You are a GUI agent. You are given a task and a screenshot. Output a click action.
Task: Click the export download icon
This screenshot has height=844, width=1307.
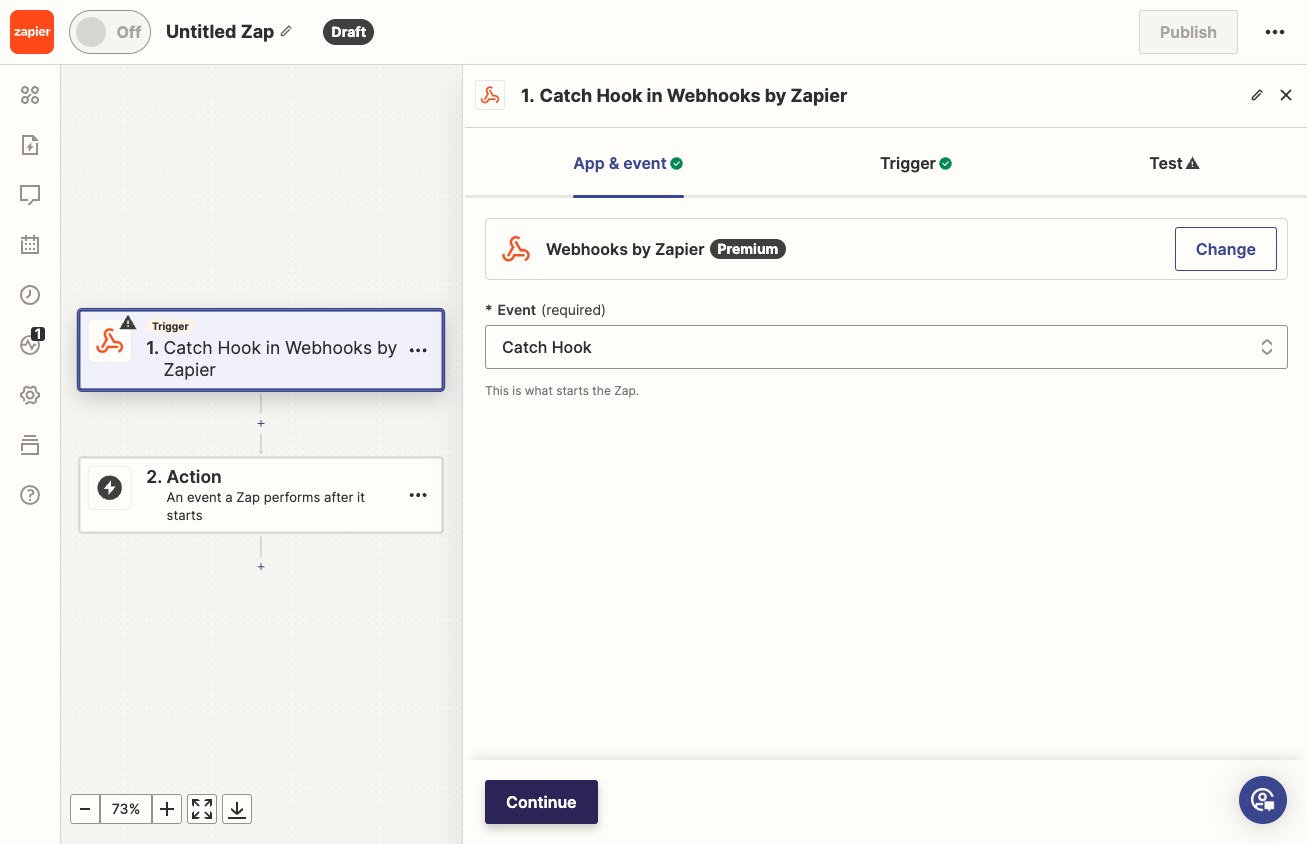coord(237,809)
